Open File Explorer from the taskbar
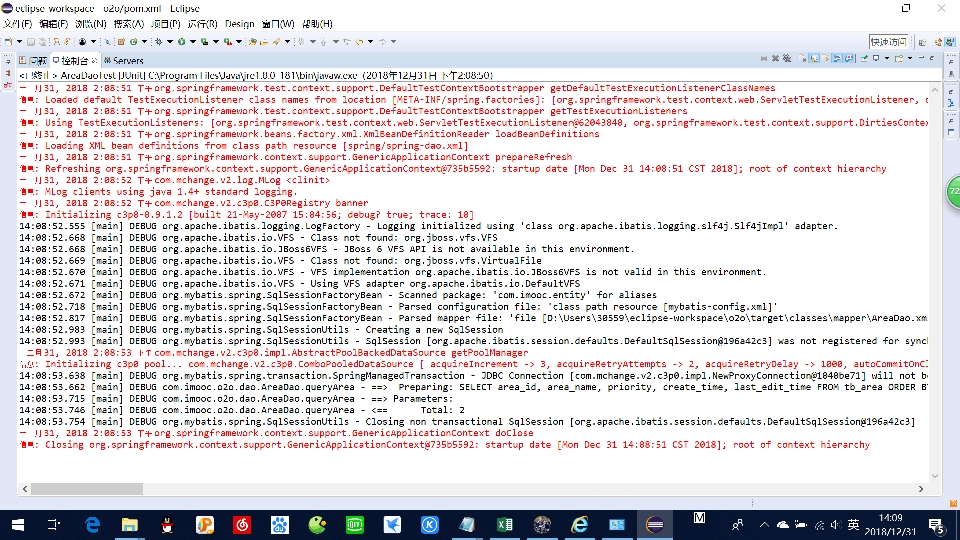The height and width of the screenshot is (540, 960). tap(129, 525)
